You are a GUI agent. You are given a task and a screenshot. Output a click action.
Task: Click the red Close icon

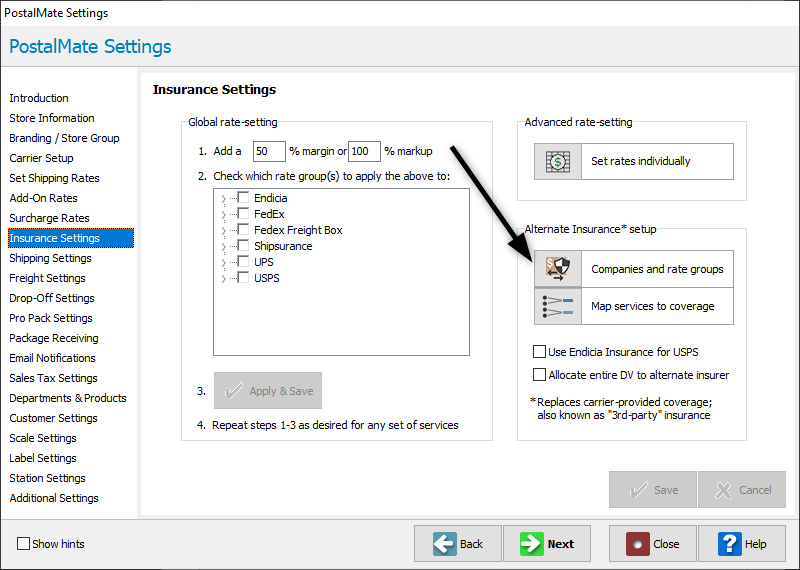(638, 544)
